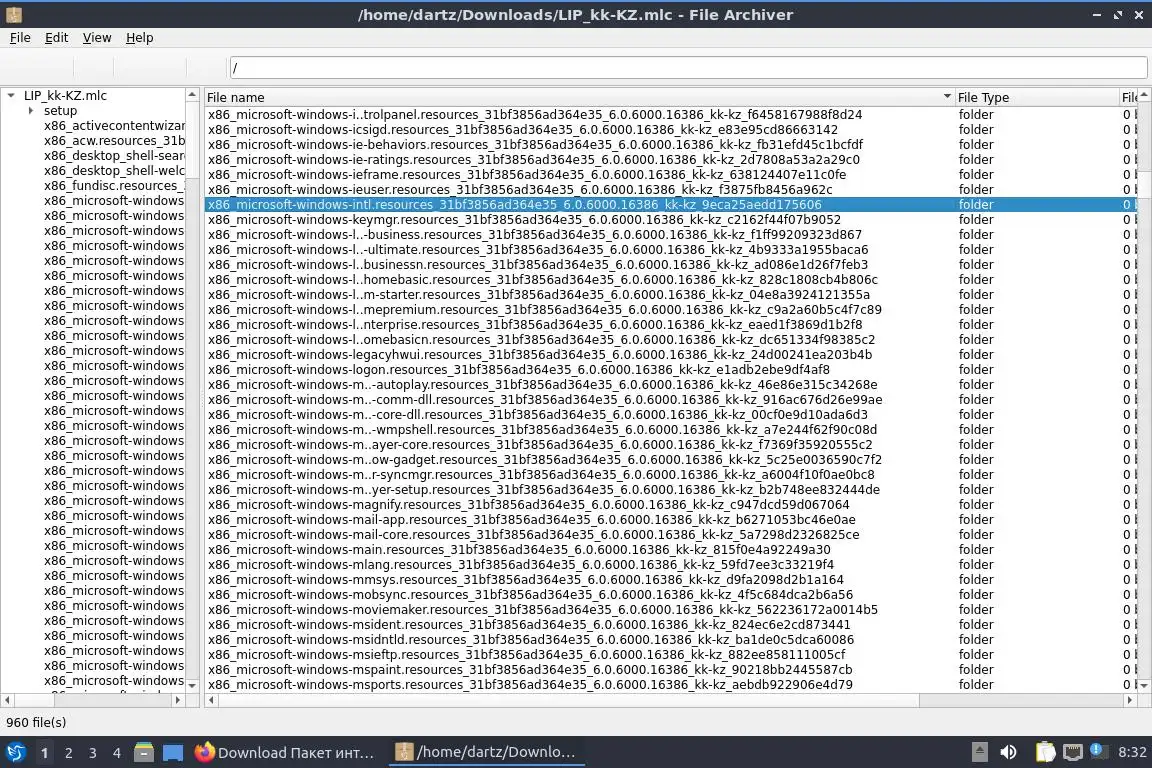The image size is (1152, 768).
Task: Select the mail-core.resources folder row
Action: pyautogui.click(x=671, y=535)
